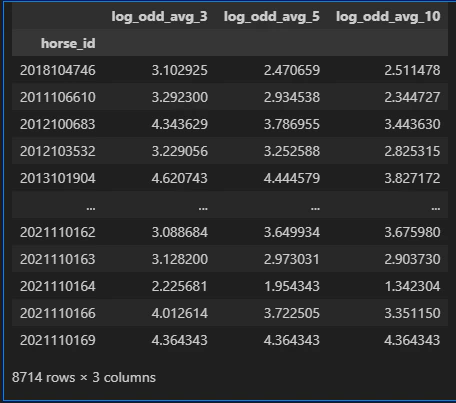Select the log_odd_avg_10 column header

coord(388,16)
